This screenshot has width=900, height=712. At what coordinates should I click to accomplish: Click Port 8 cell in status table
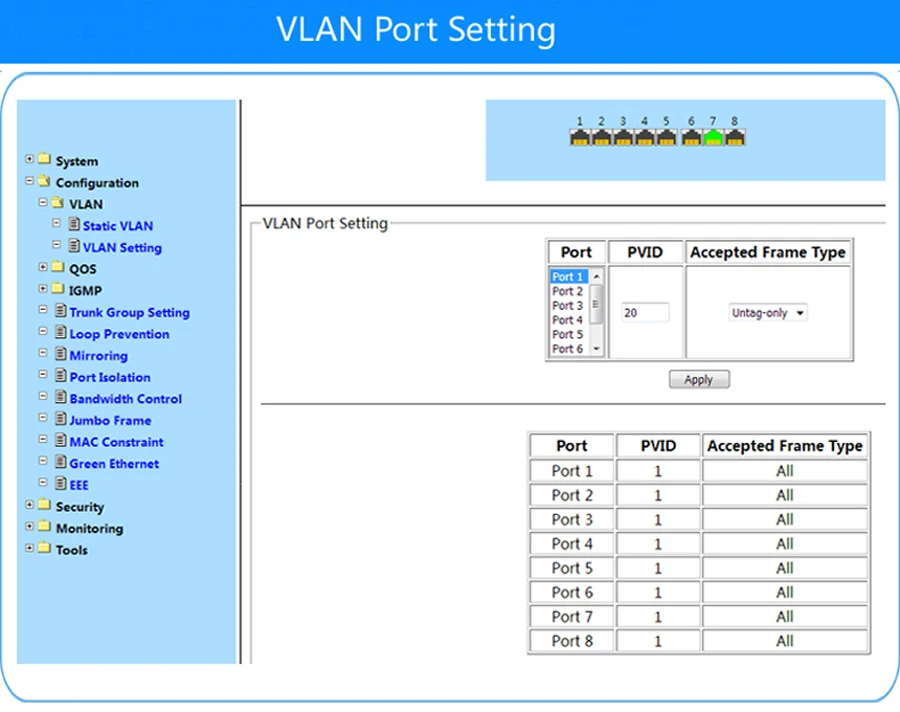coord(572,641)
